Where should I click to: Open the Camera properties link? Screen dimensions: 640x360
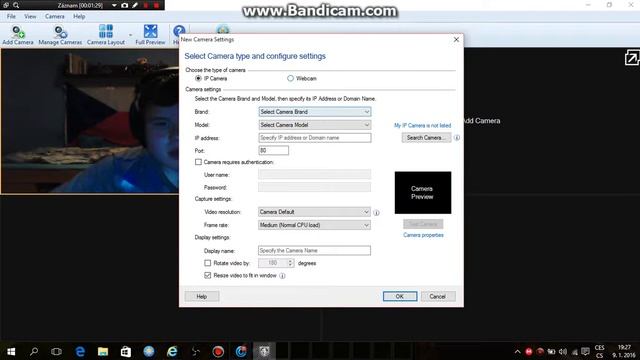coord(423,235)
